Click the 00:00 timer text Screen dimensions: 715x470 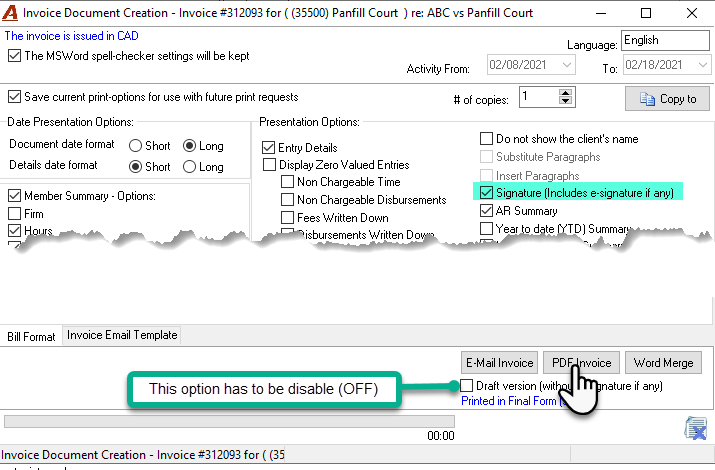pyautogui.click(x=440, y=436)
